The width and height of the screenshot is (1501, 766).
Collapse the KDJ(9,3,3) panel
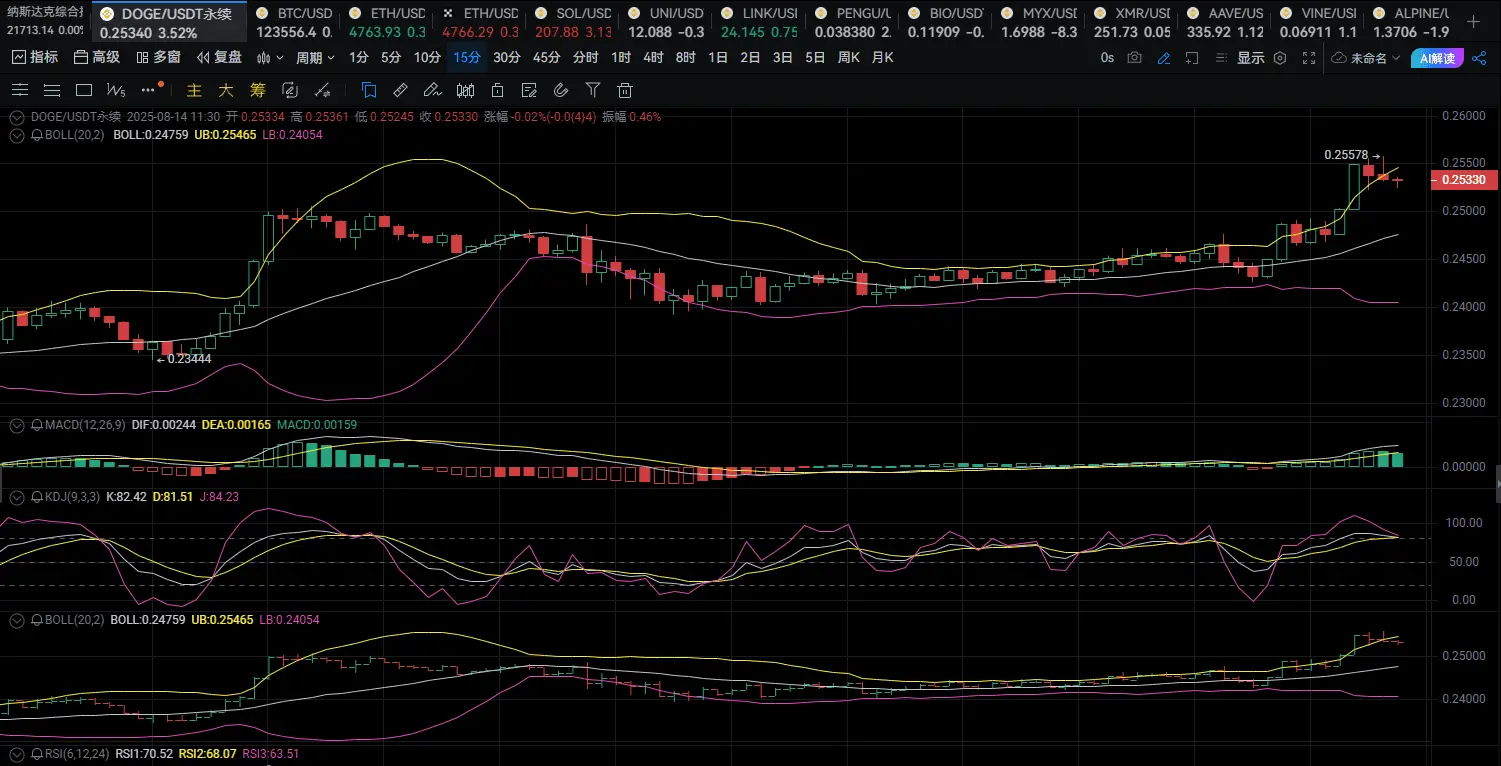17,496
